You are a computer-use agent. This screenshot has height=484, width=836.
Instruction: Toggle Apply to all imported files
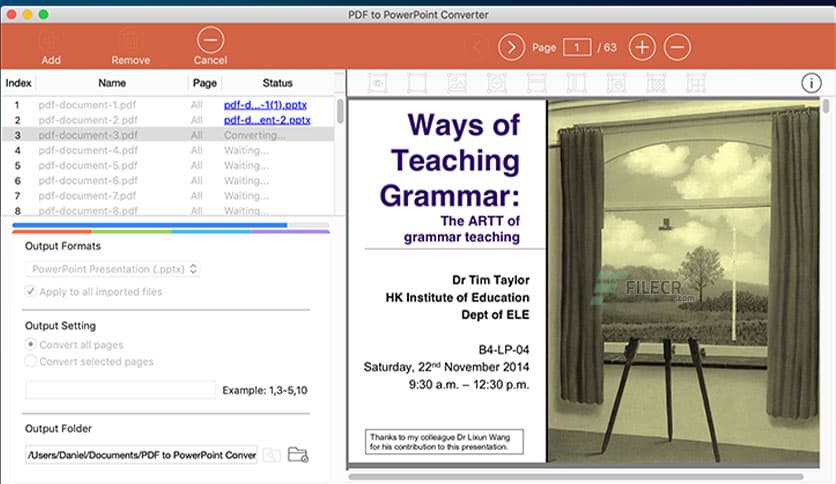click(x=30, y=292)
